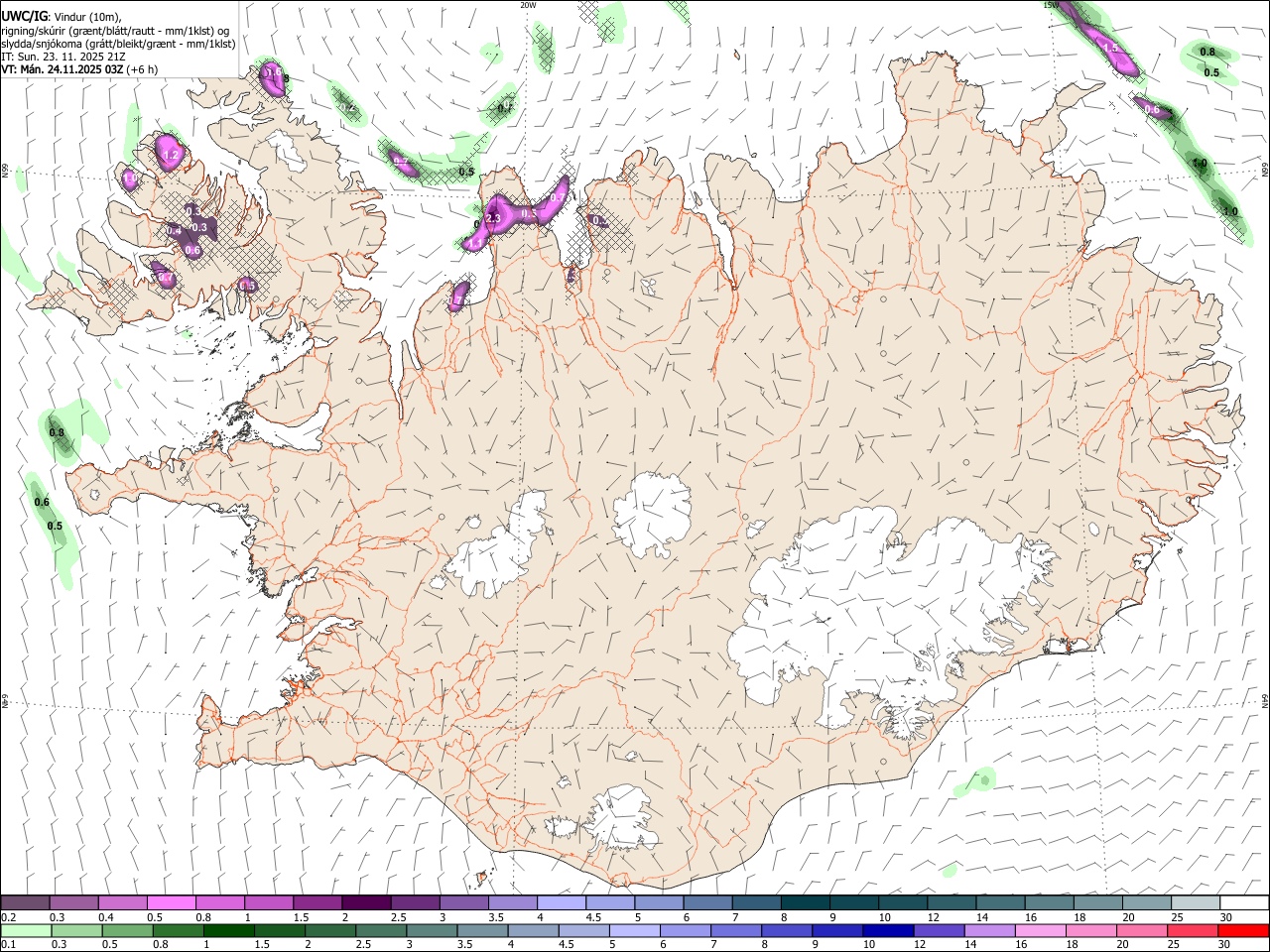Pick the dark blue 10–12 rain legend swatch
The image size is (1270, 952).
coord(887,930)
